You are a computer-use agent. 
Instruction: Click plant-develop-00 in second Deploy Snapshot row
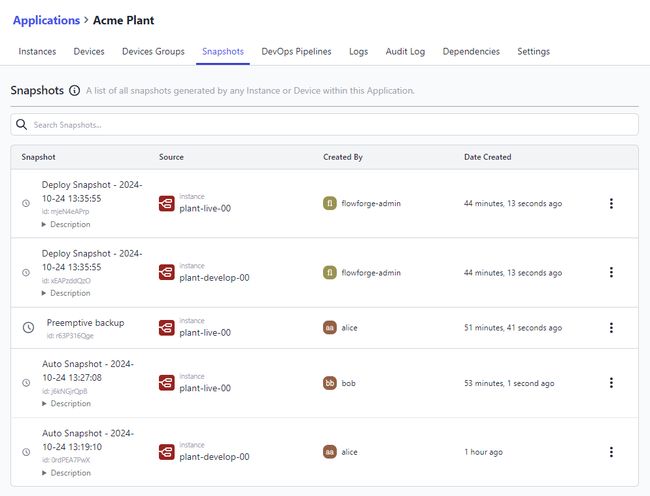tap(214, 277)
